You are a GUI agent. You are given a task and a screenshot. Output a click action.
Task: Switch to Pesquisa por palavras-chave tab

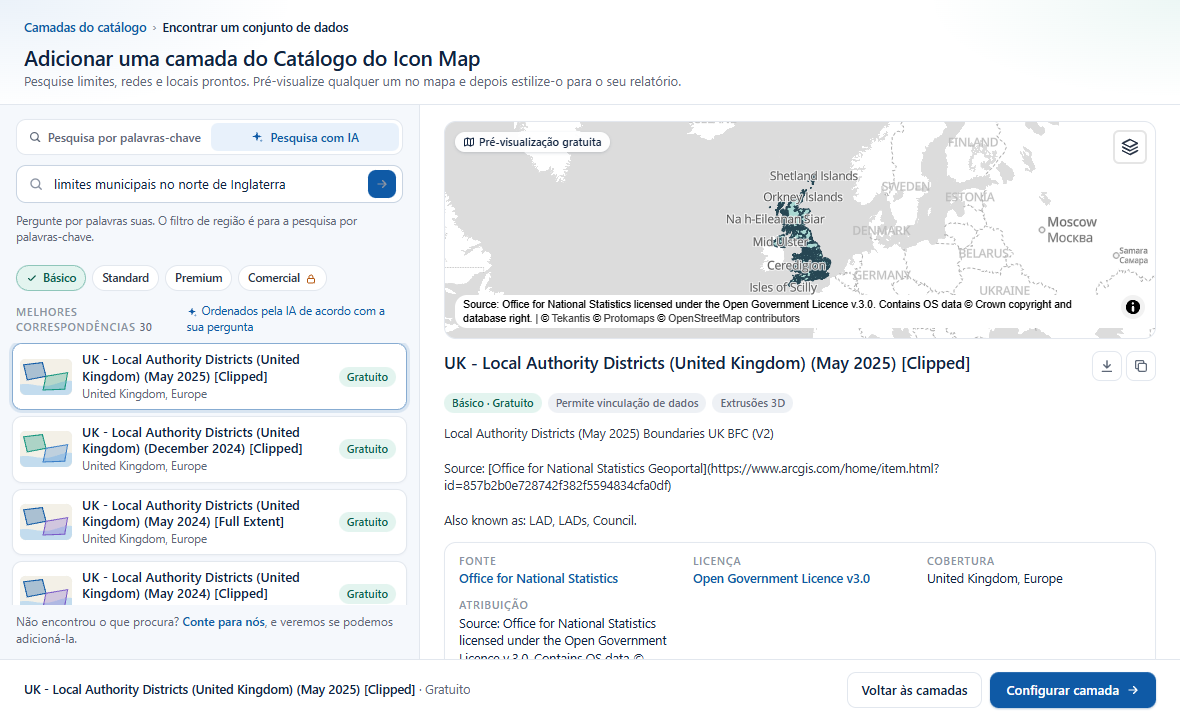click(115, 138)
